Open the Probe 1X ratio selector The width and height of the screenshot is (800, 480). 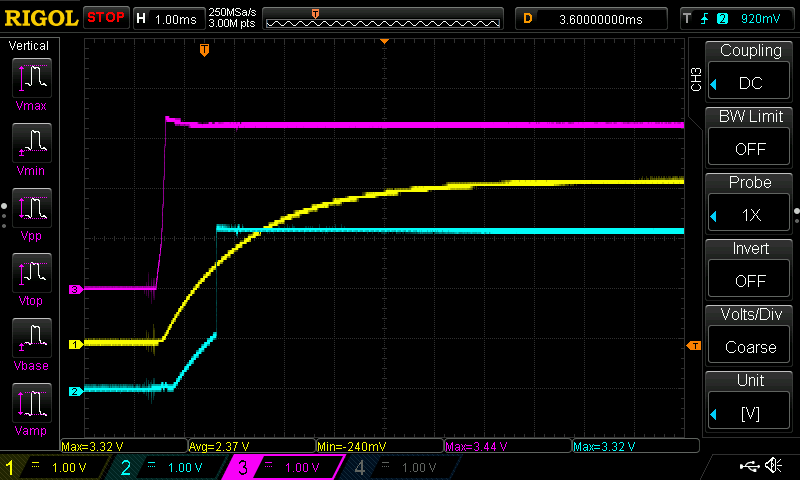(750, 203)
